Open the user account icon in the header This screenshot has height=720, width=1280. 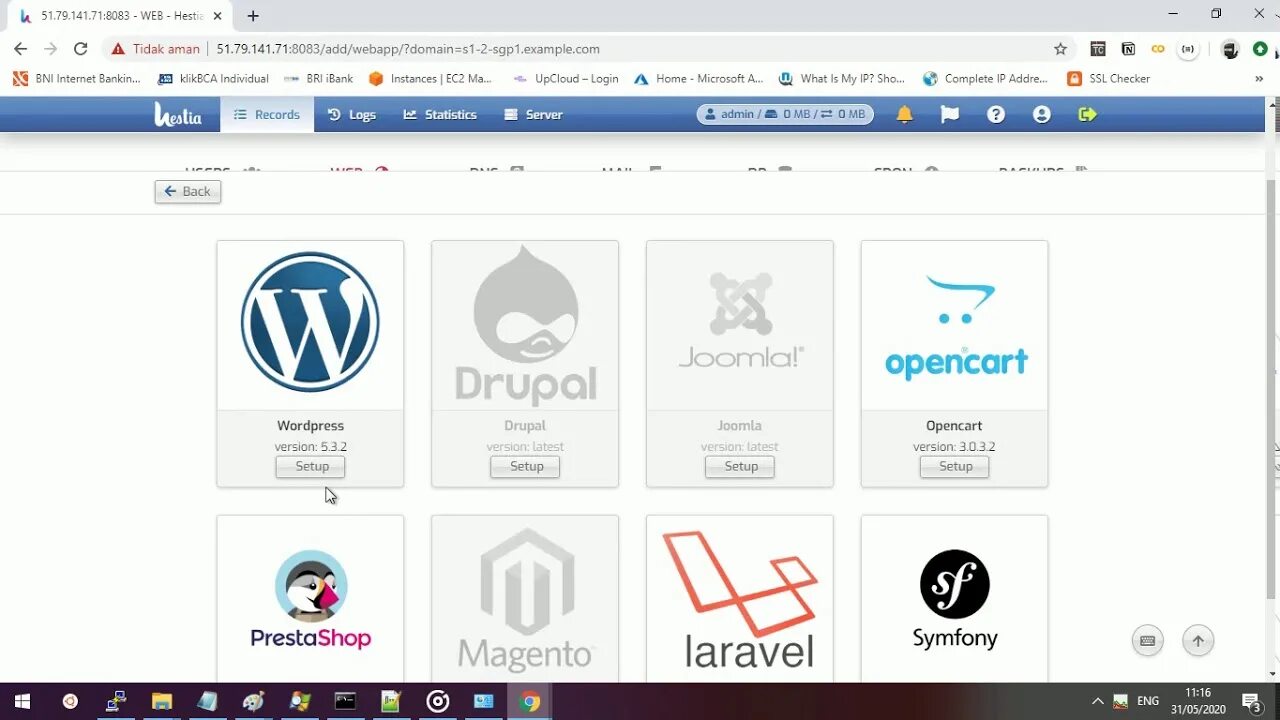1041,114
